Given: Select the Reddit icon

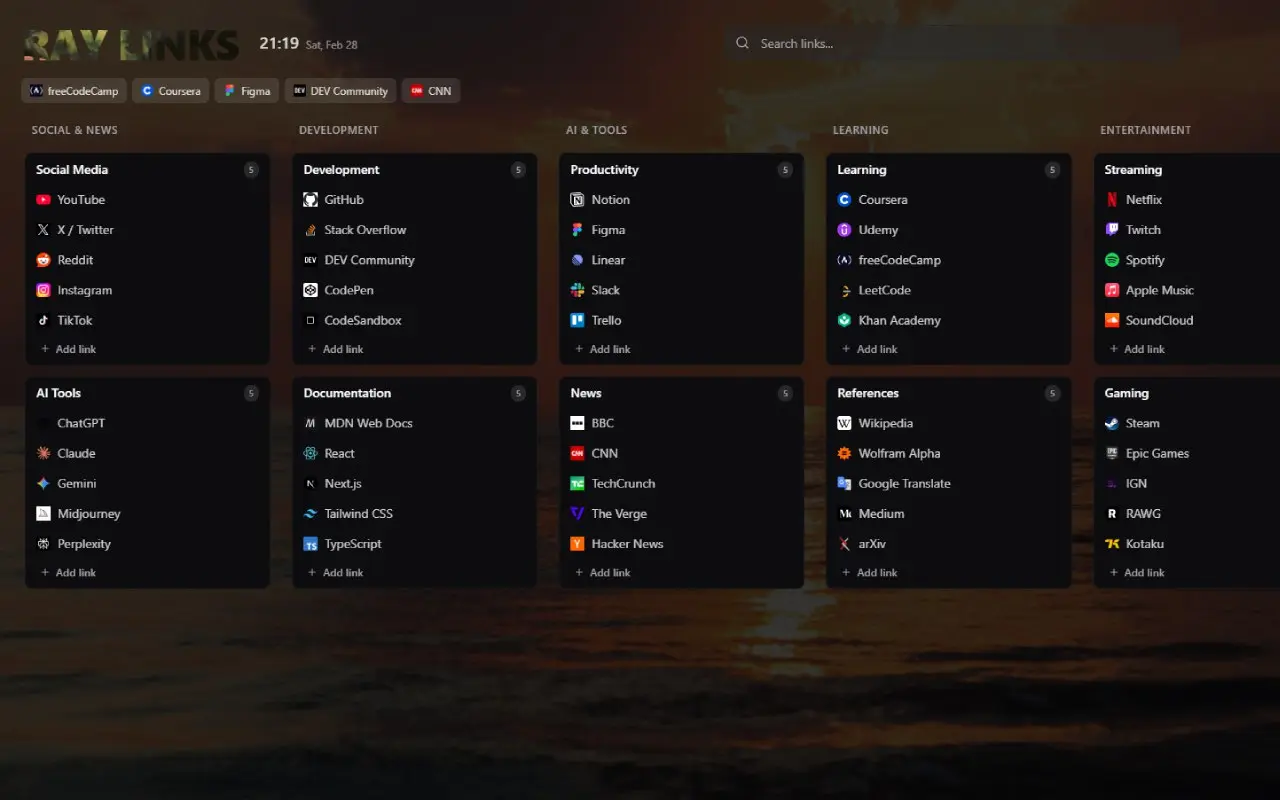Looking at the screenshot, I should (43, 260).
